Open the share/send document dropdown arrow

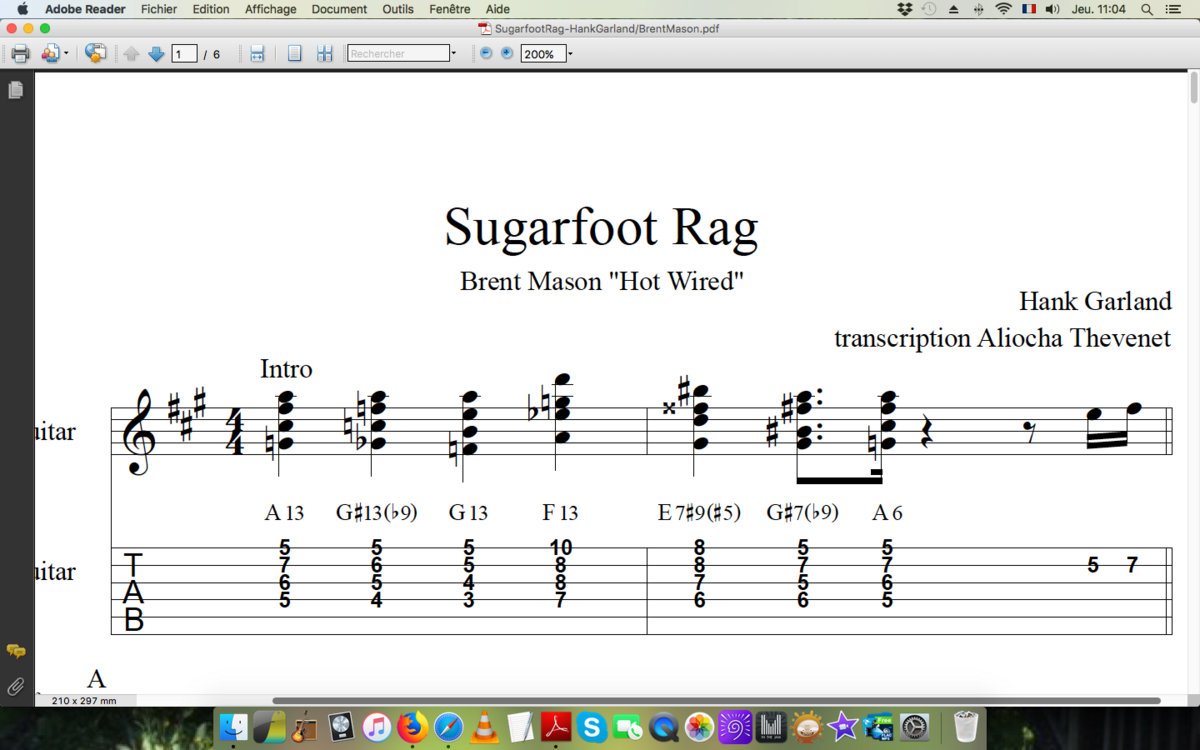point(67,53)
